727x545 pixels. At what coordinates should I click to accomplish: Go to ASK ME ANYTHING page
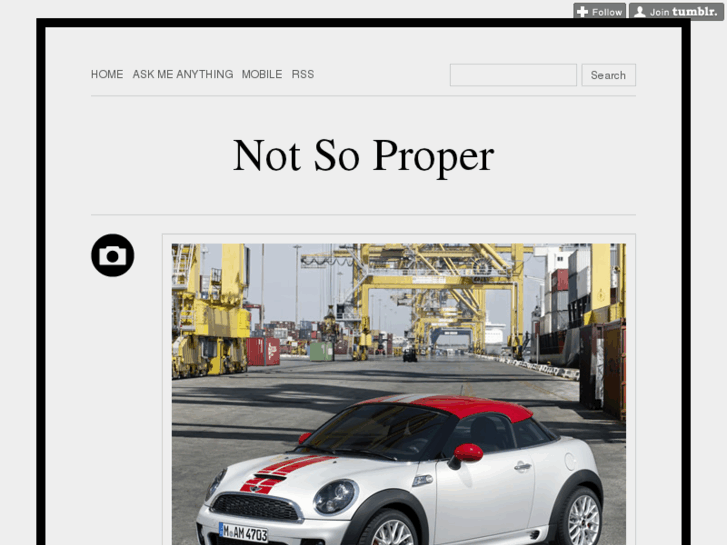point(183,74)
